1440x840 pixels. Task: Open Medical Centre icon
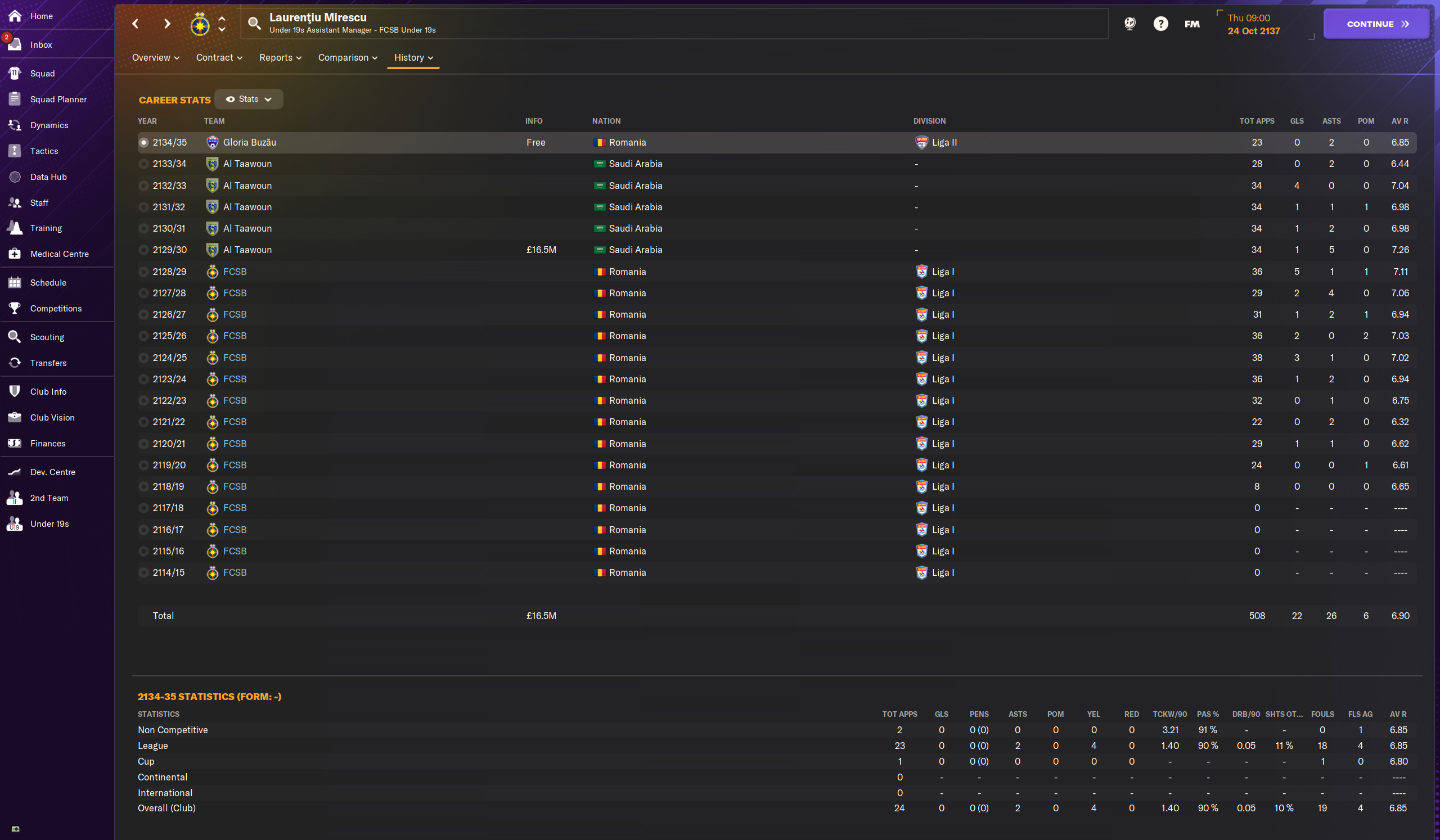(x=15, y=254)
